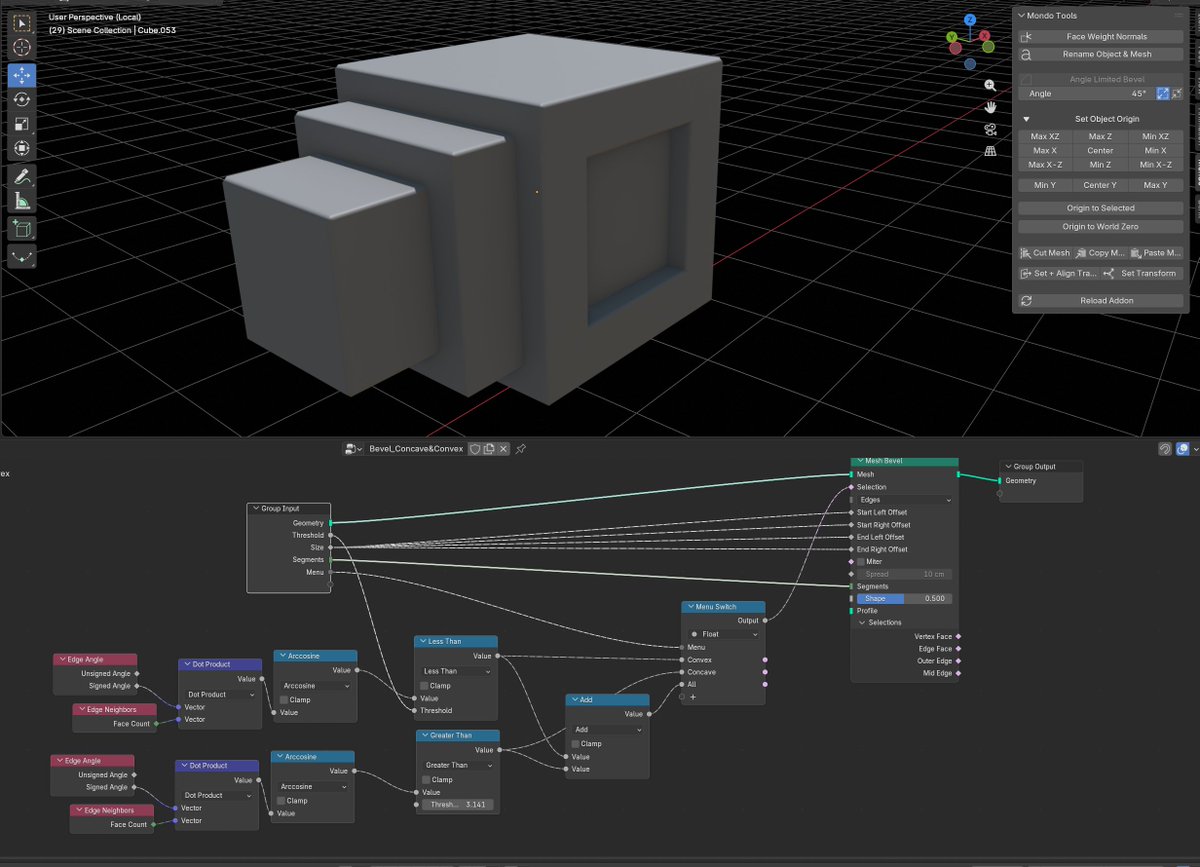Screen dimensions: 1200x867
Task: Click the Bevel_Concave&Convex name field
Action: tap(416, 449)
